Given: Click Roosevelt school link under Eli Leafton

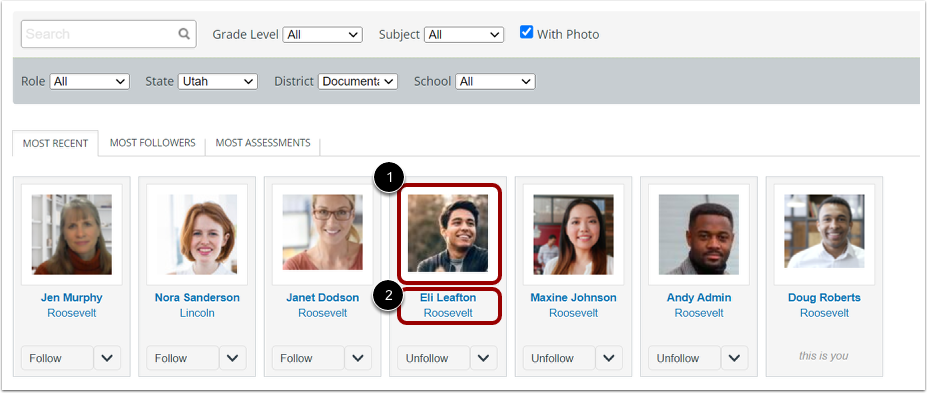Looking at the screenshot, I should pyautogui.click(x=448, y=313).
